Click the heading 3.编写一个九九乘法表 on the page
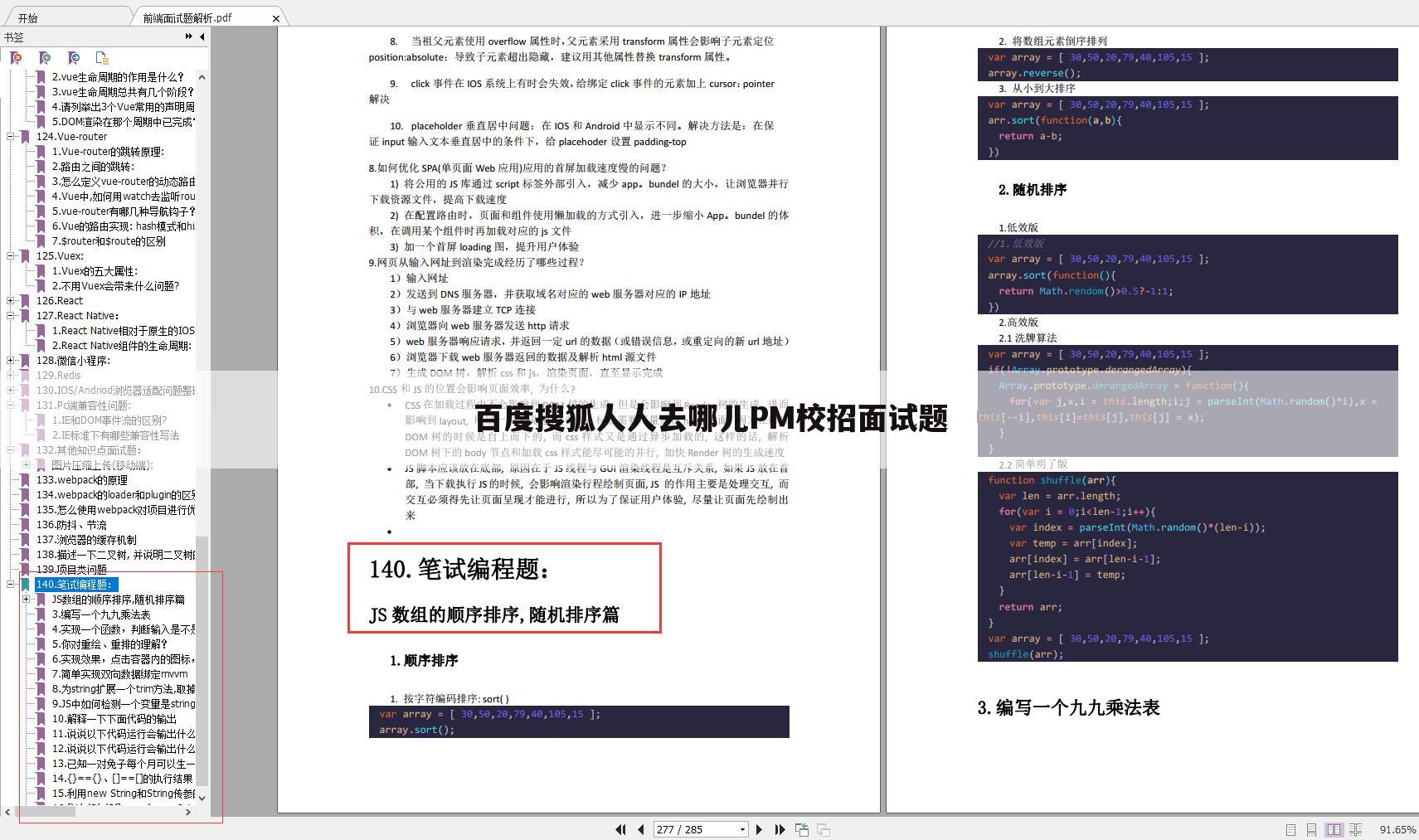The width and height of the screenshot is (1419, 840). (1068, 707)
